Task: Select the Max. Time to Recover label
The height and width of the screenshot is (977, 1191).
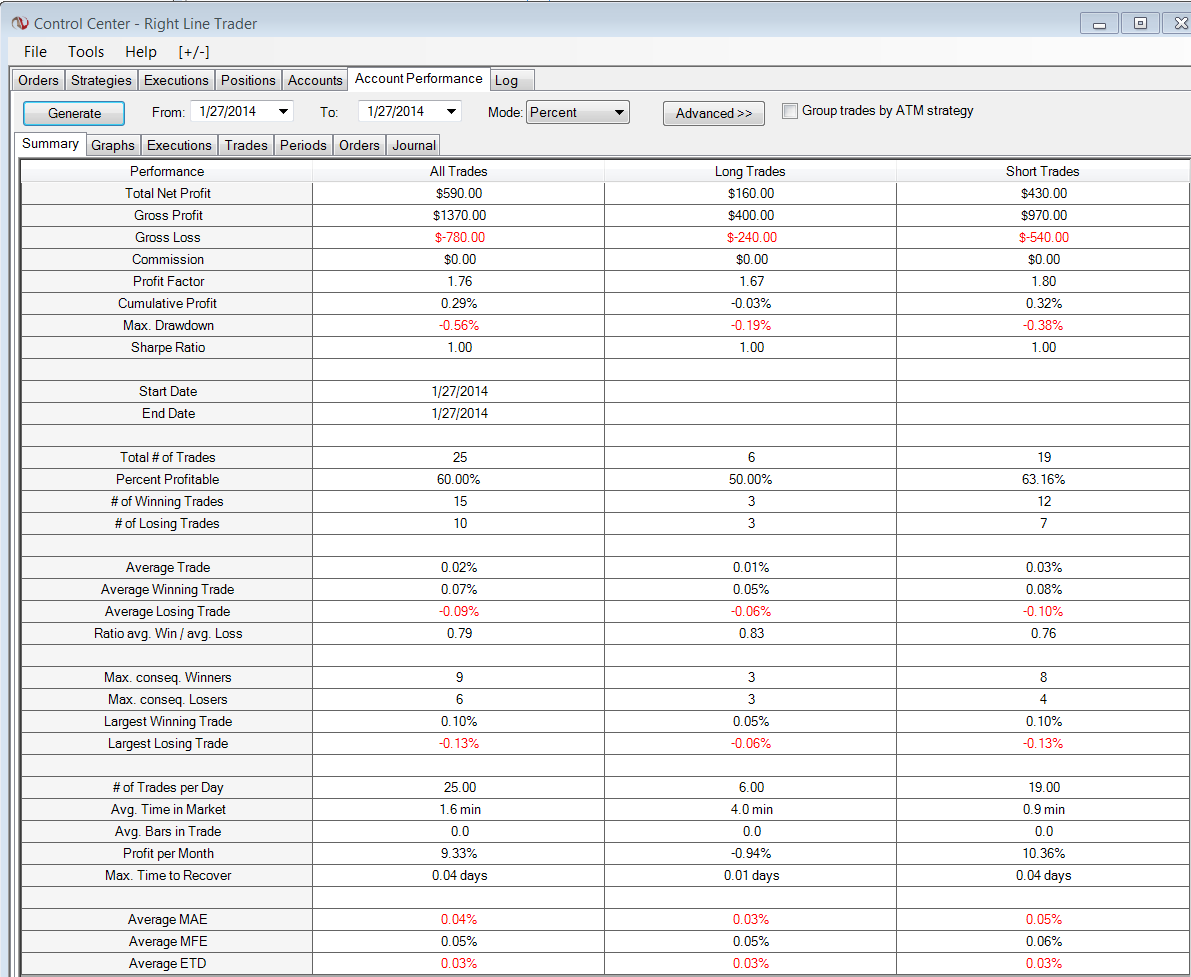Action: pyautogui.click(x=168, y=877)
